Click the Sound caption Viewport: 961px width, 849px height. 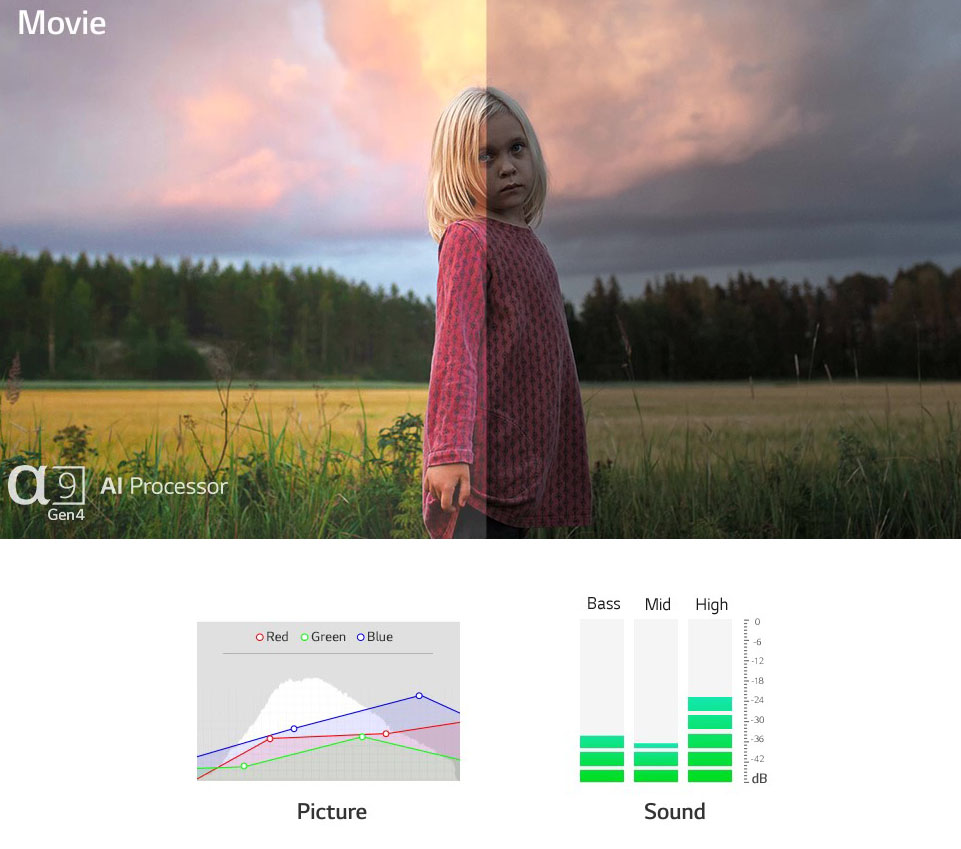675,812
